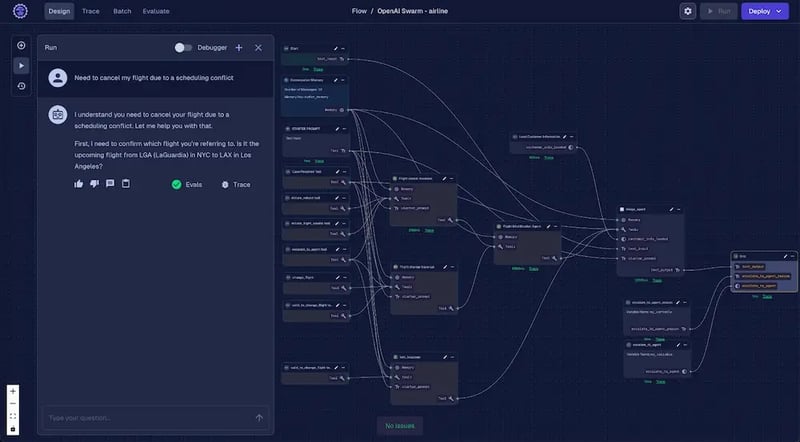Click the Evals button in the response
Viewport: 800px width, 442px height.
(187, 185)
